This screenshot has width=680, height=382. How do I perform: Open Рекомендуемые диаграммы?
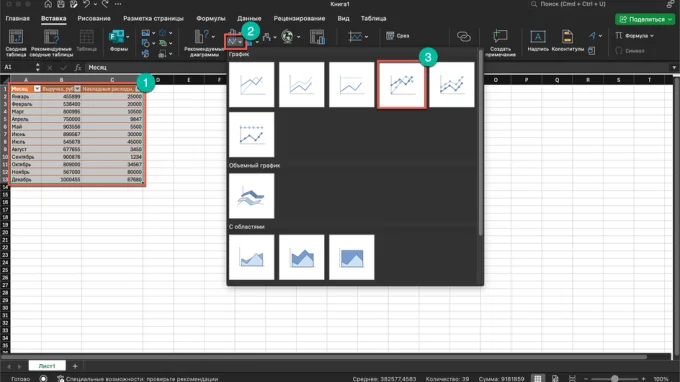coord(203,43)
